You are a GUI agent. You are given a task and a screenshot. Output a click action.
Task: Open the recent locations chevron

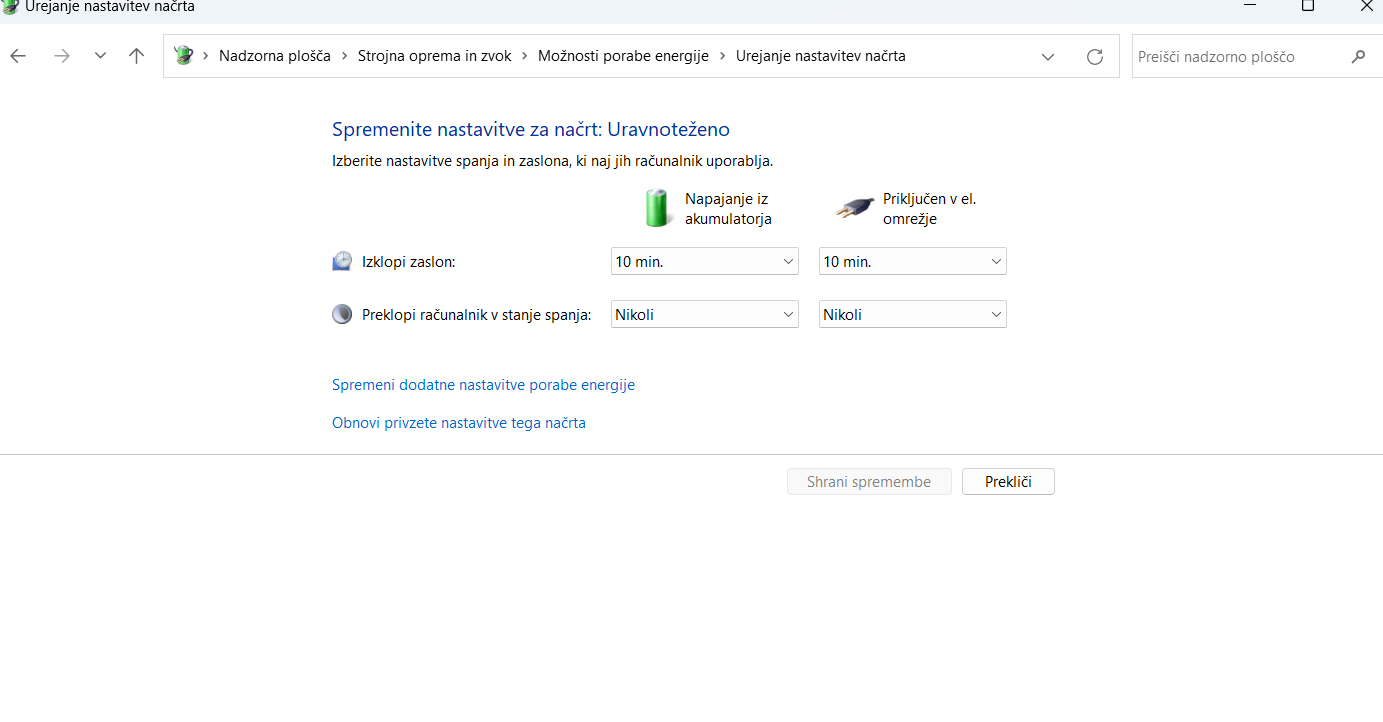[100, 56]
